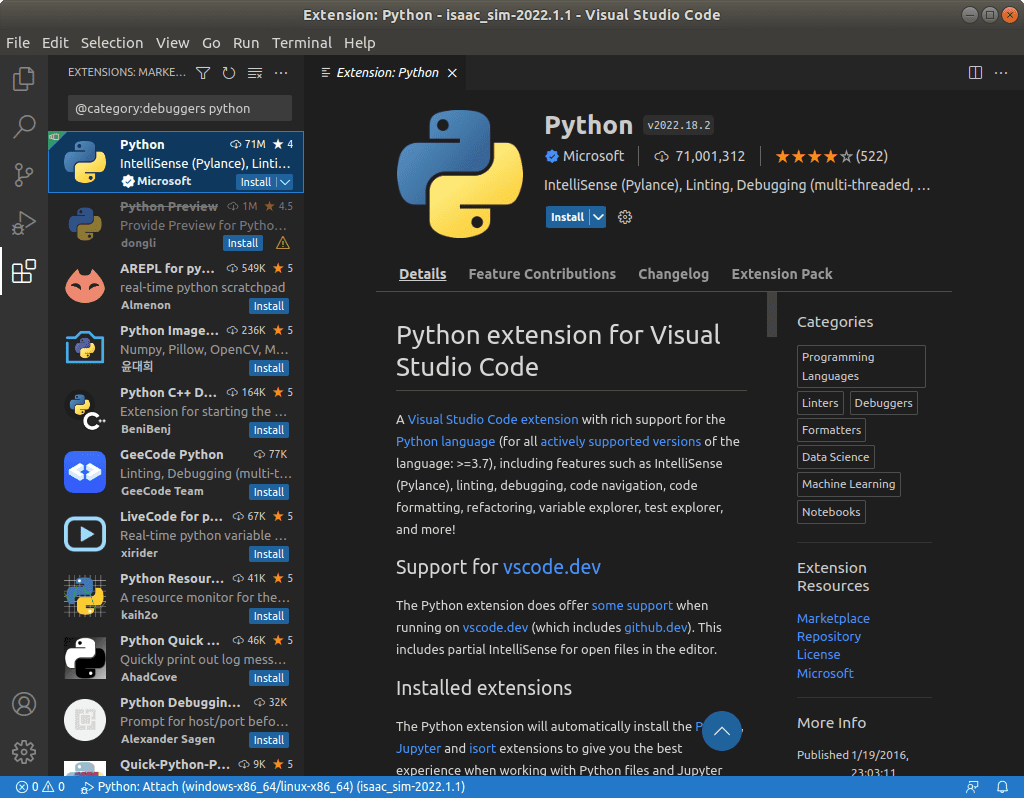Clear extensions search results icon
This screenshot has height=798, width=1024.
pos(255,73)
